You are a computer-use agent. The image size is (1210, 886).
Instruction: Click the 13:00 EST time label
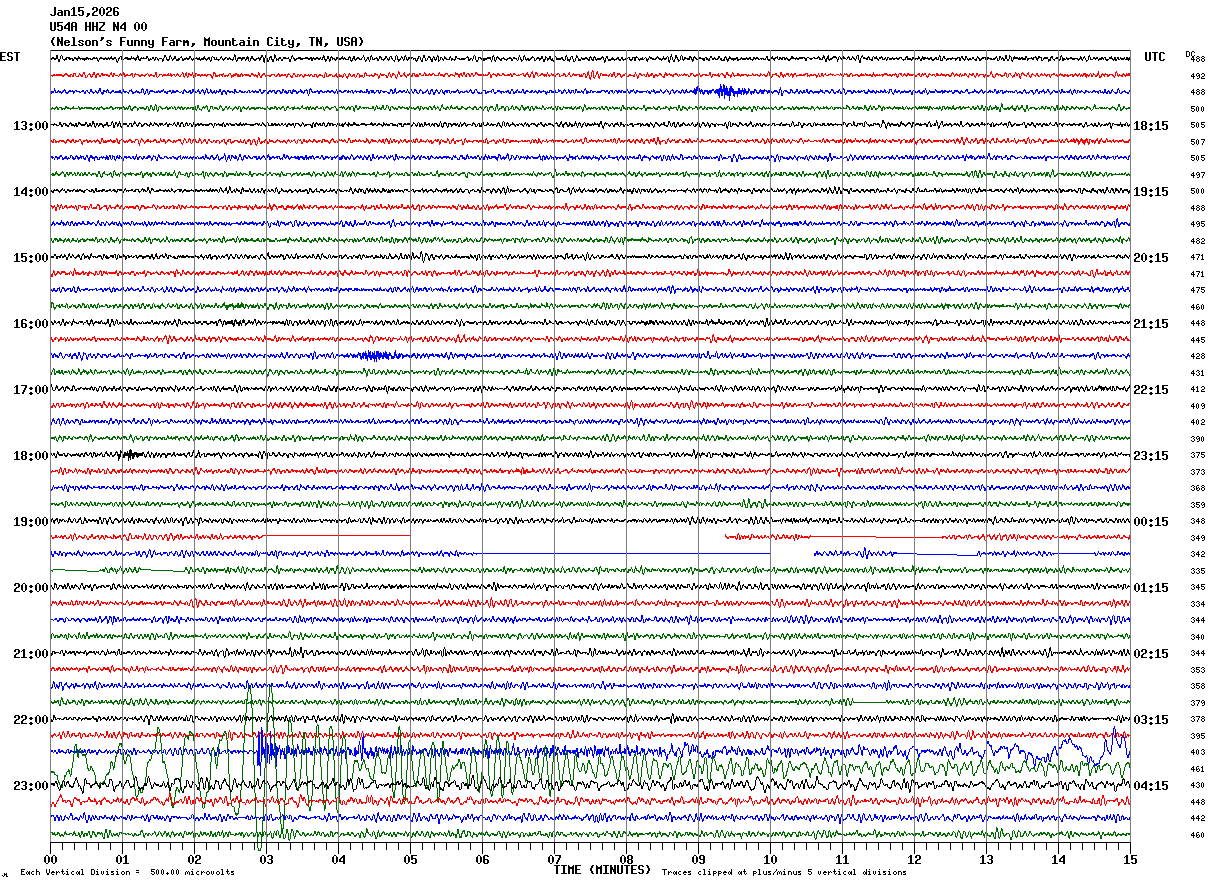[30, 126]
